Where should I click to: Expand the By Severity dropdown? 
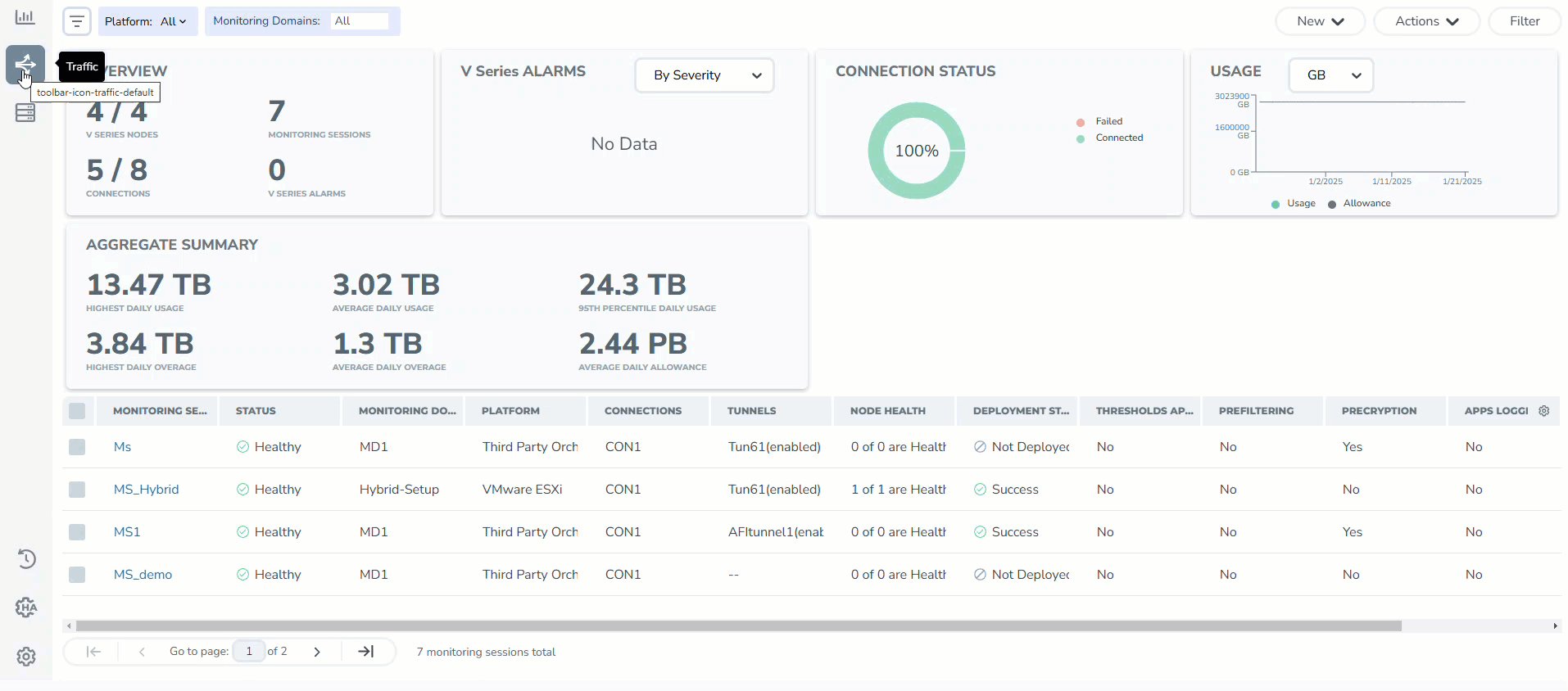point(705,75)
